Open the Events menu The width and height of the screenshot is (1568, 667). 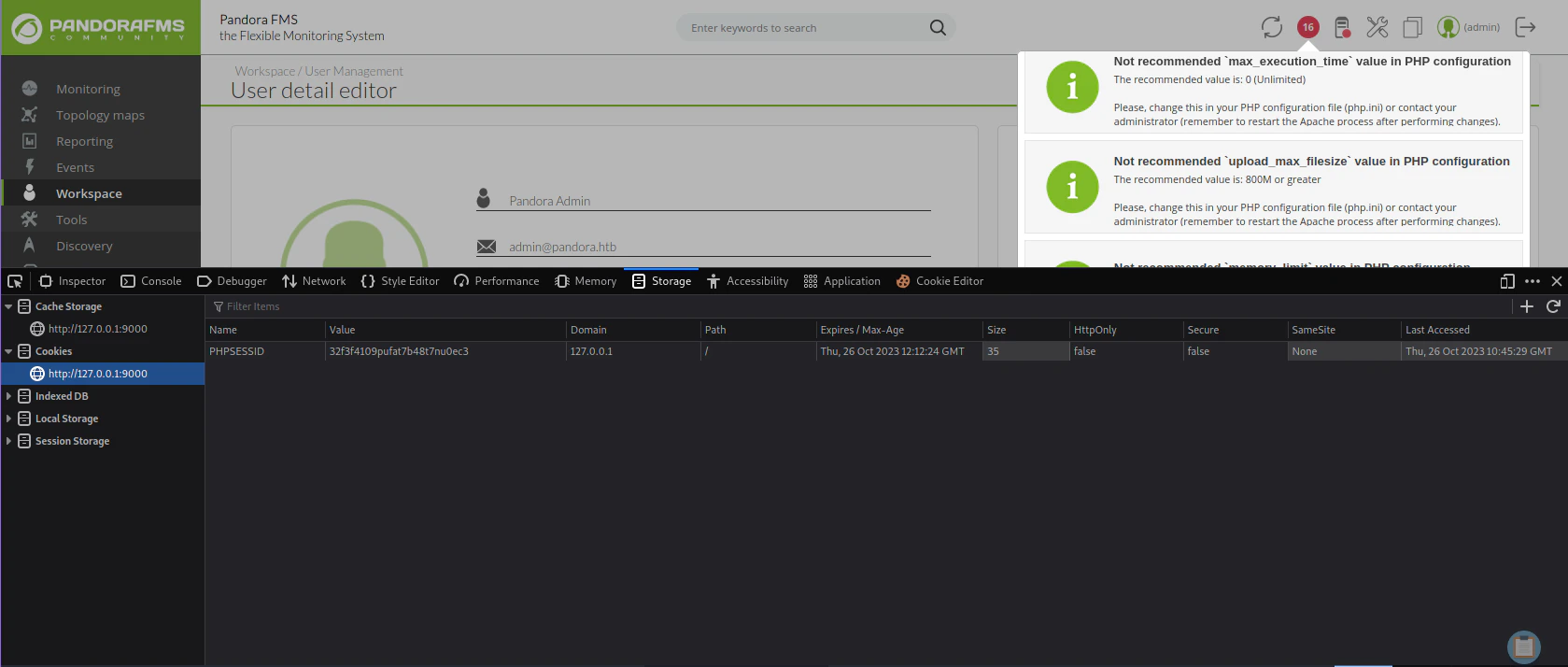click(75, 167)
